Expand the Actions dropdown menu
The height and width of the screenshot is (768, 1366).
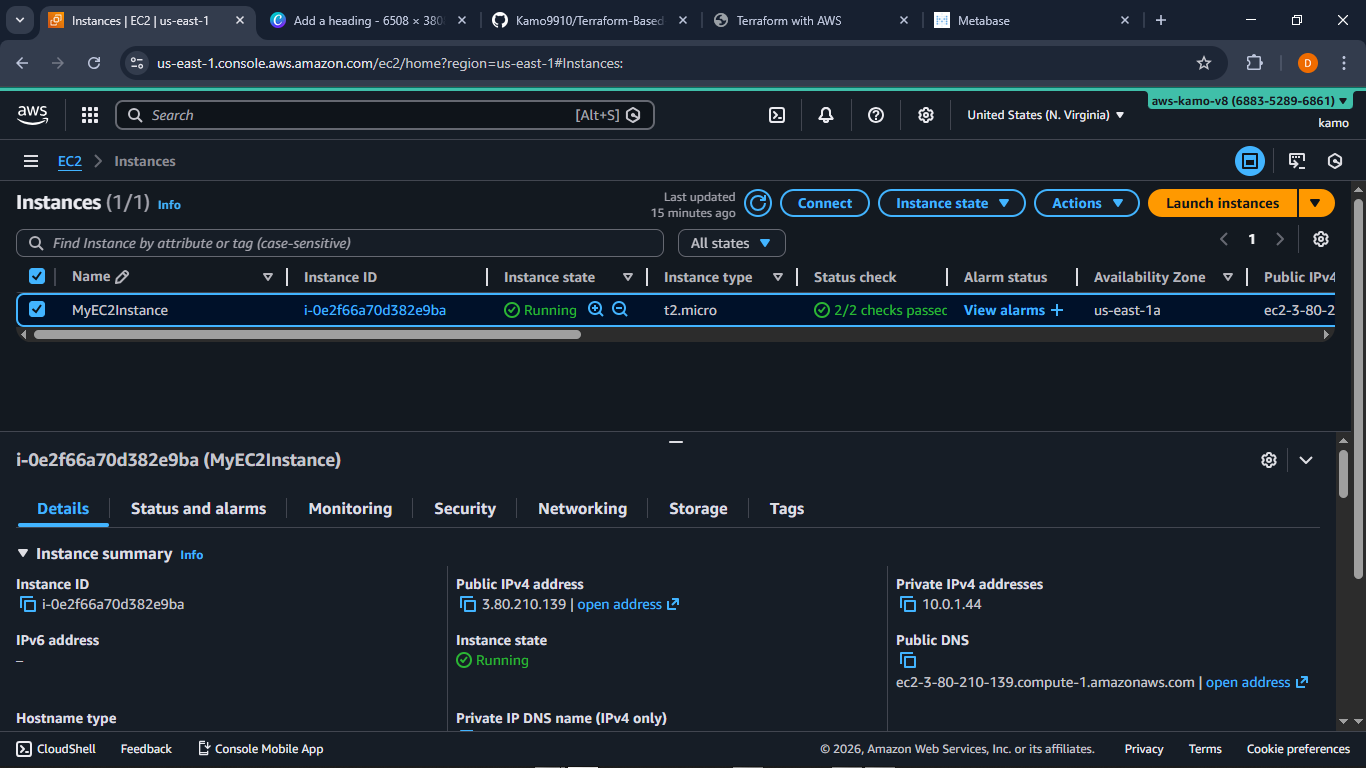(1086, 203)
